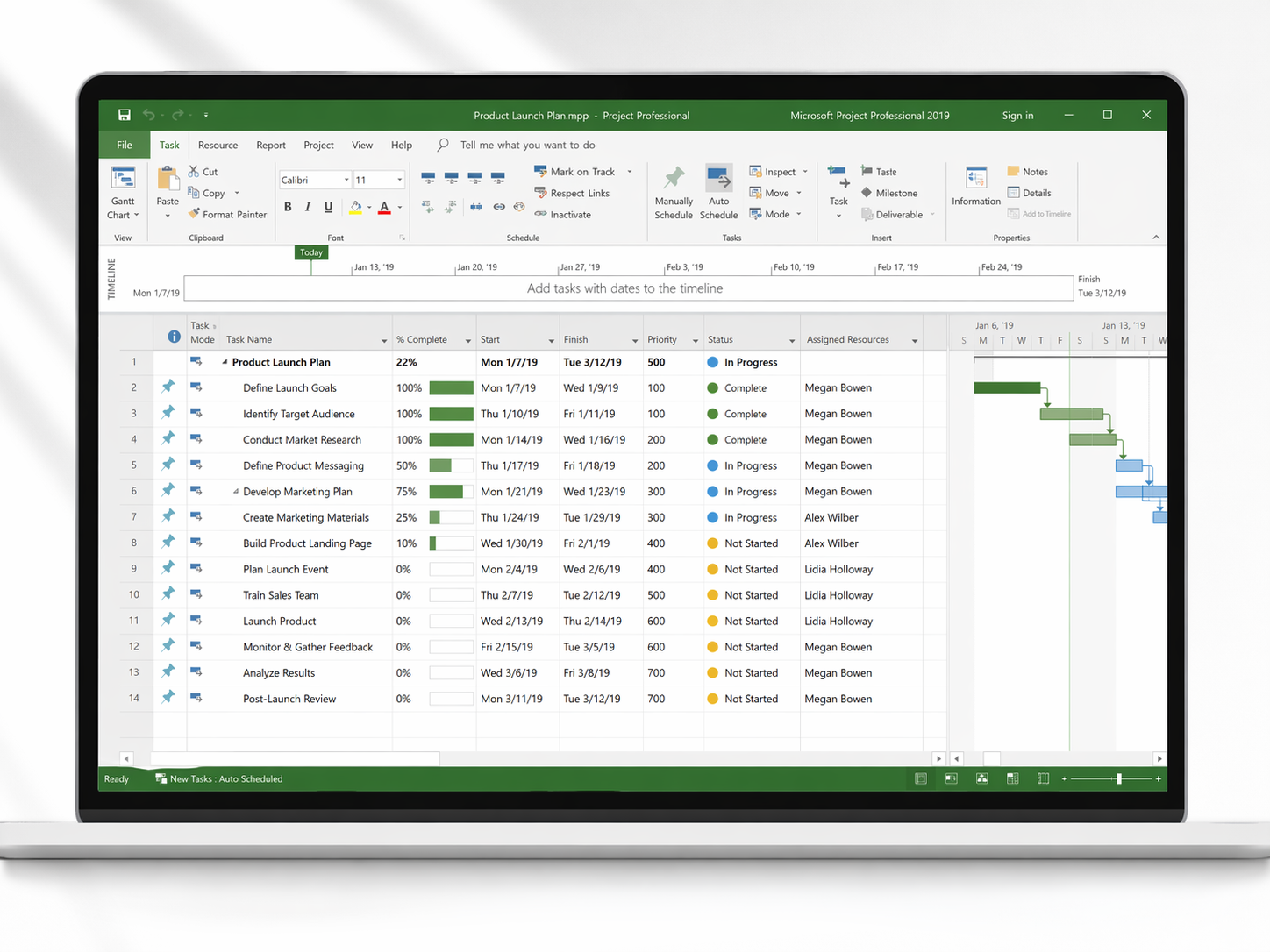Mark selected task 75% complete
The height and width of the screenshot is (952, 1270).
point(498,178)
